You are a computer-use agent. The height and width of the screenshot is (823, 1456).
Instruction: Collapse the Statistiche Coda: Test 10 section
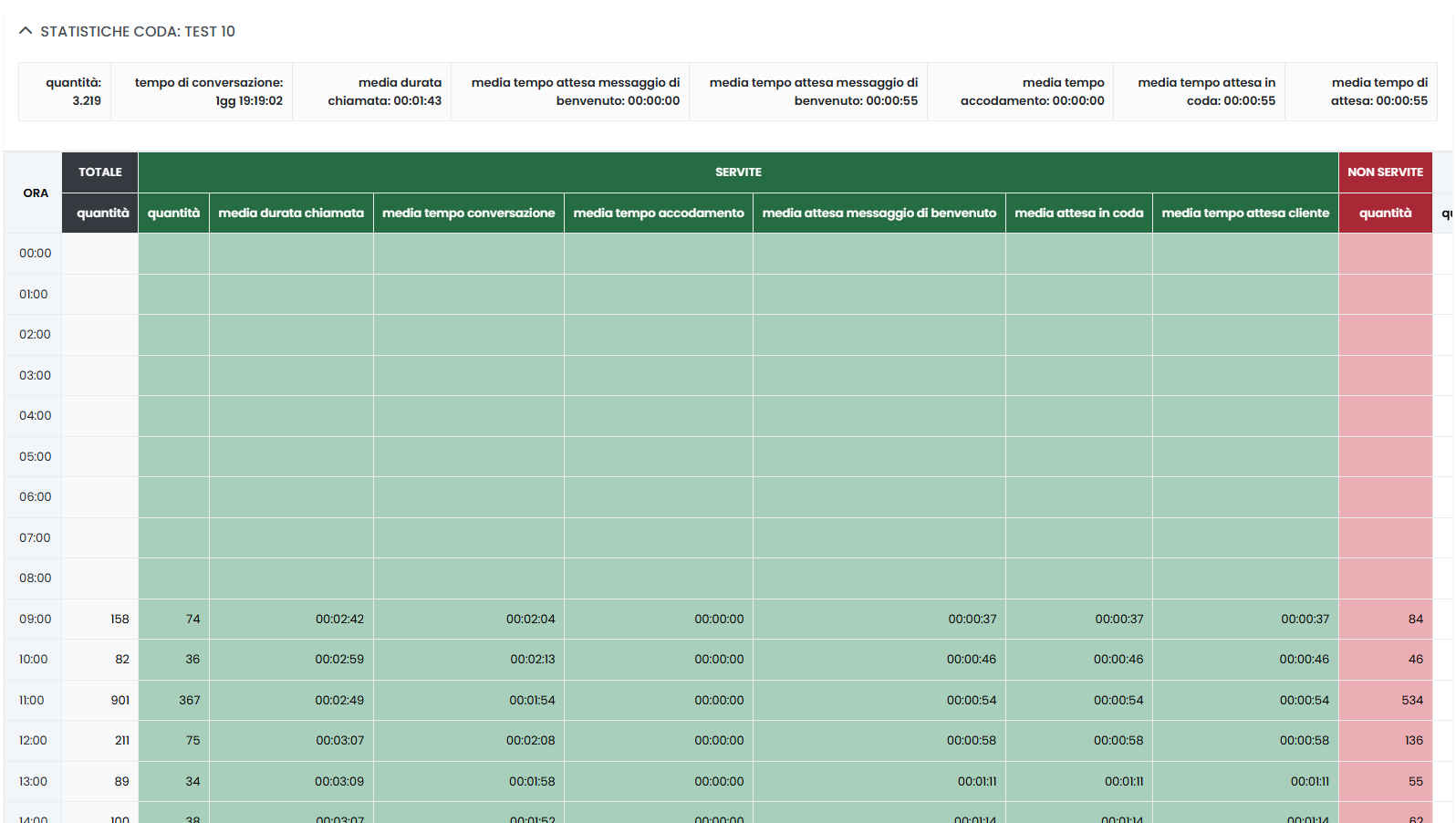click(x=26, y=31)
